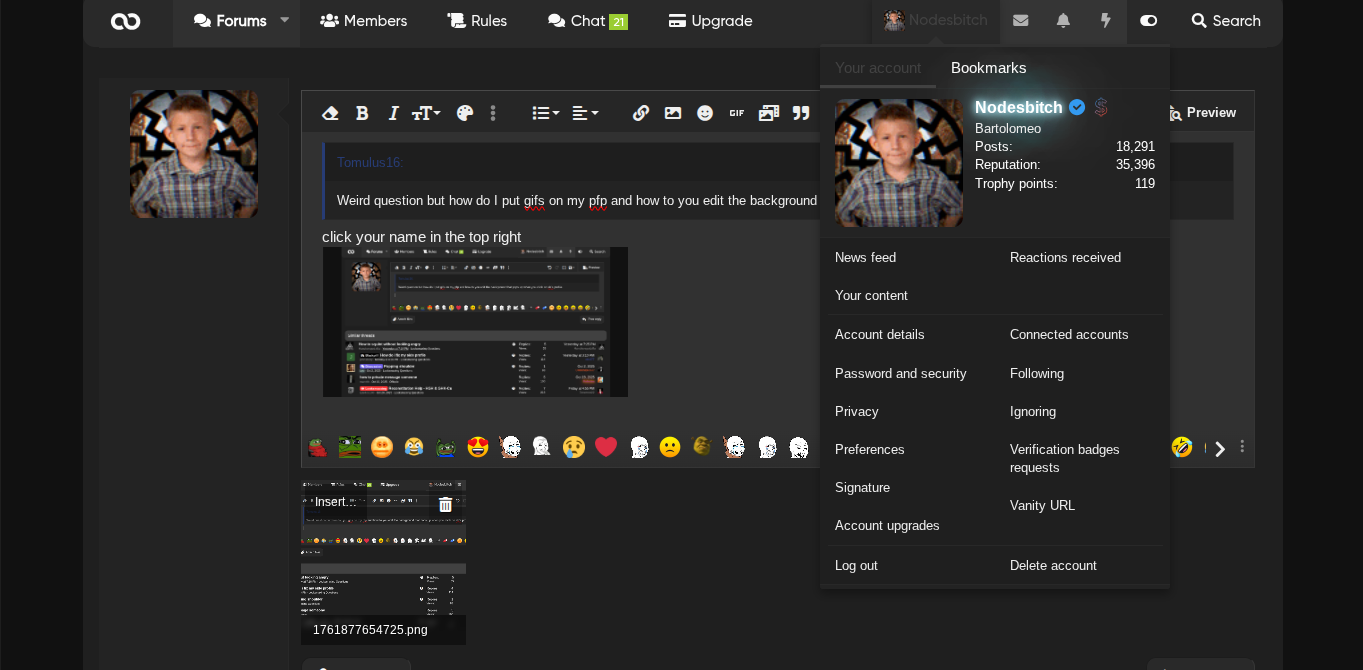Screen dimensions: 1363x670
Task: Insert a link with the chain icon
Action: click(x=641, y=113)
